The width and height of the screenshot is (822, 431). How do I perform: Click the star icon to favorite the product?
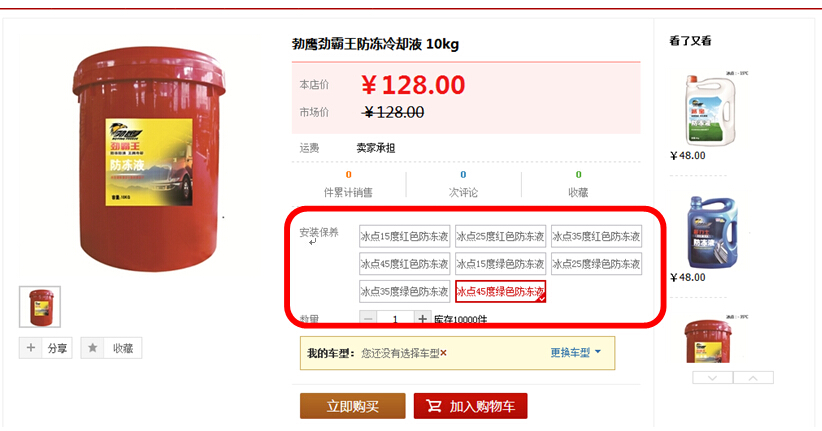click(x=93, y=348)
